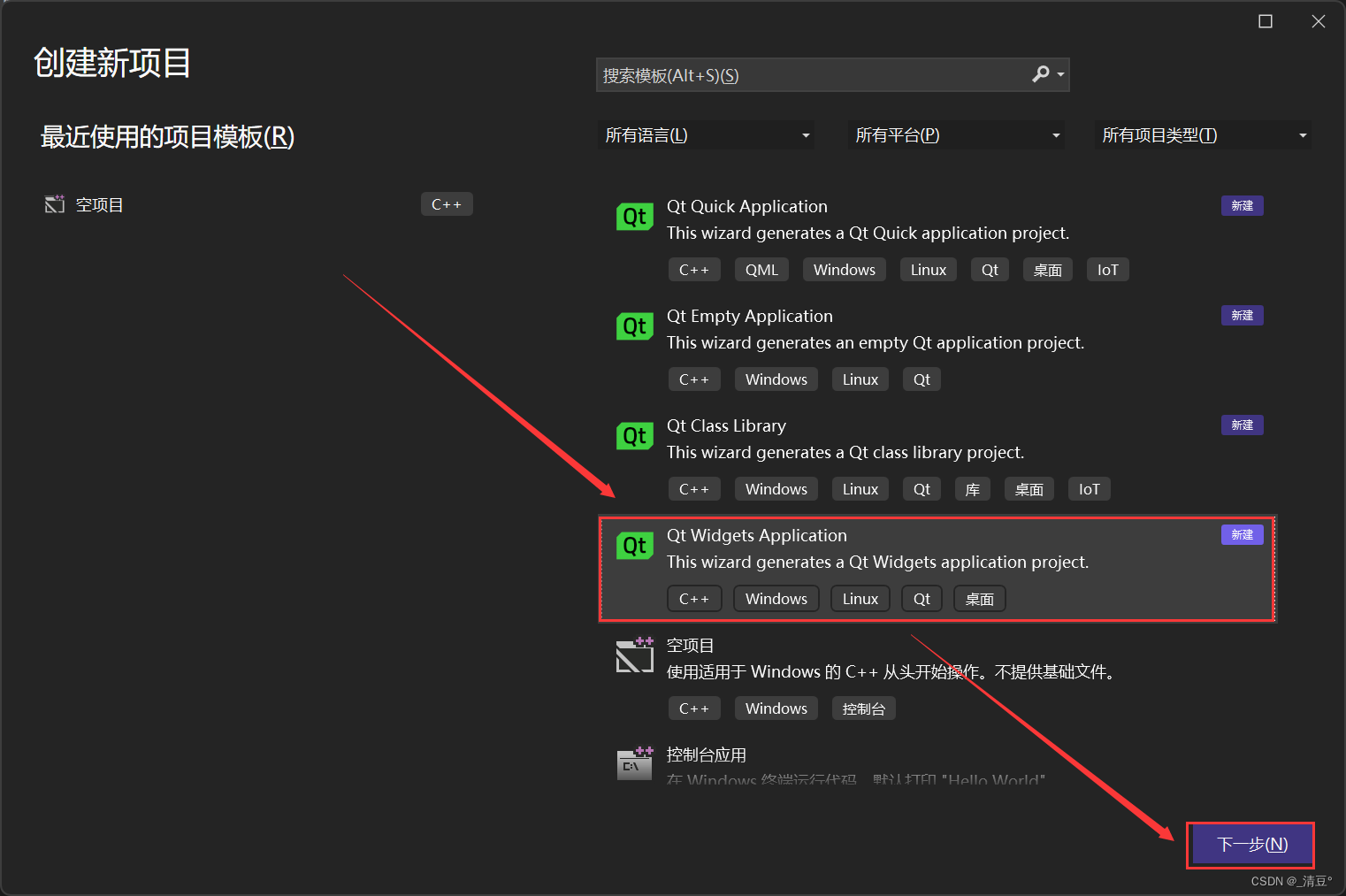Click the IoT tag under Qt Quick Application

click(x=1107, y=270)
